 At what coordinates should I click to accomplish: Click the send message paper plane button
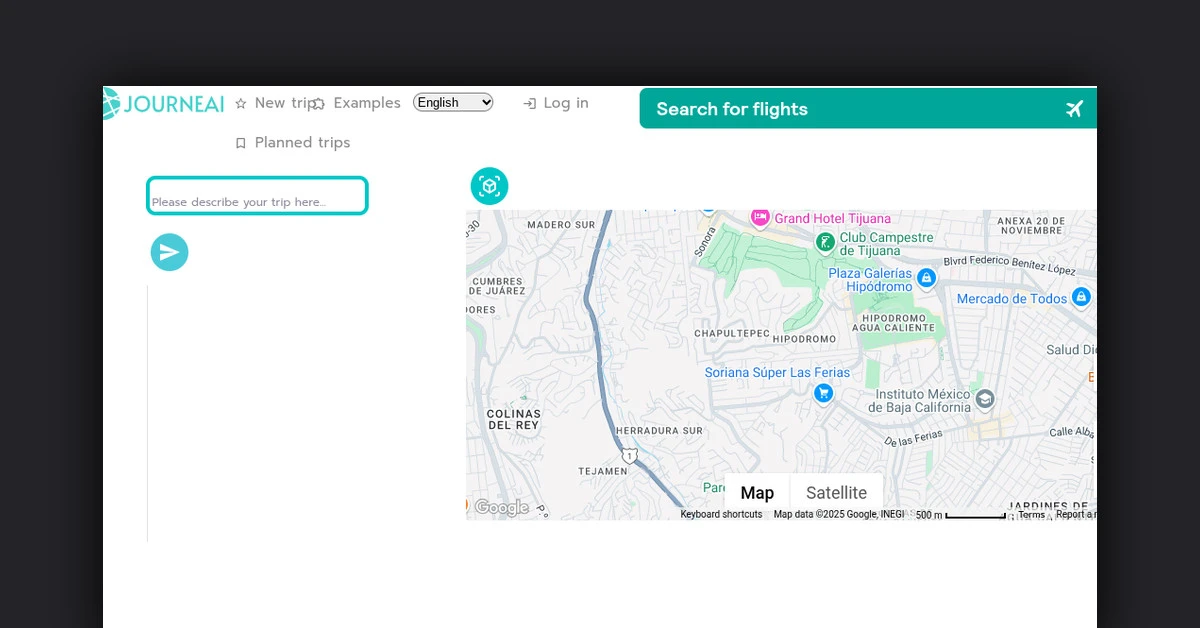[169, 252]
